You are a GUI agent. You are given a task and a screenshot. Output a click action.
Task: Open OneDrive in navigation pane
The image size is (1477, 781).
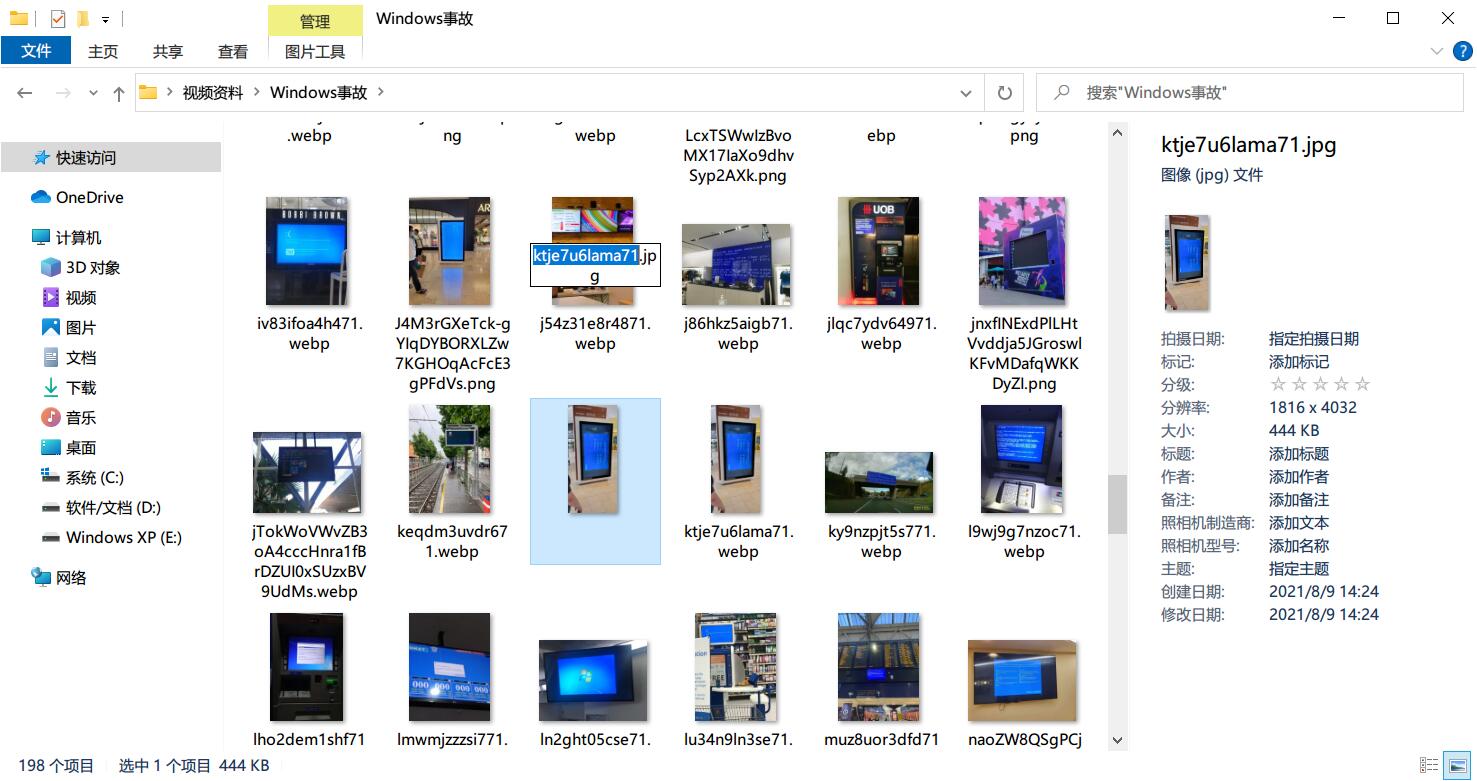[89, 197]
